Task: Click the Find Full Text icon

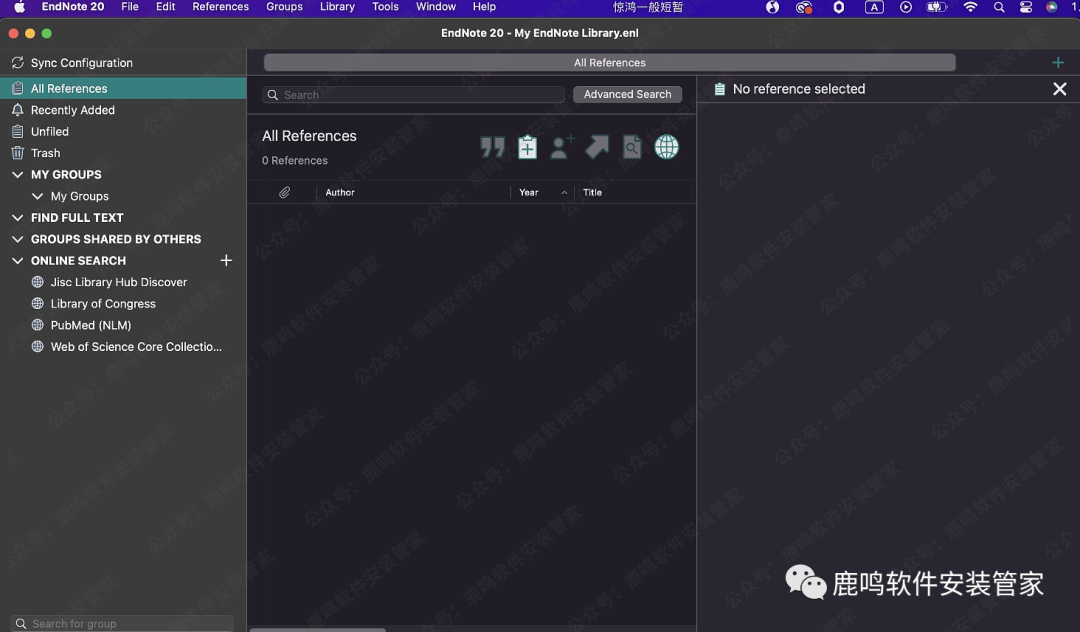Action: [632, 147]
